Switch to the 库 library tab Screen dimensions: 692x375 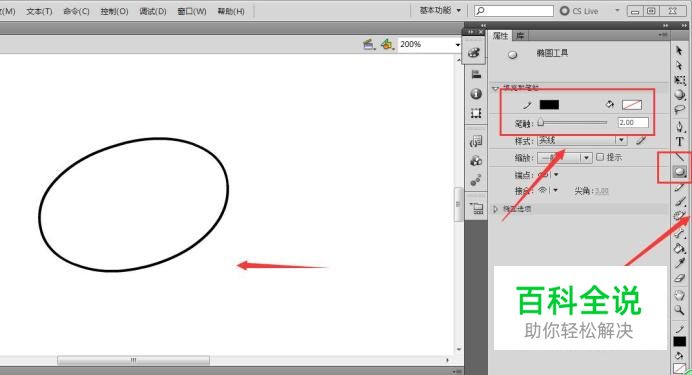[x=520, y=36]
